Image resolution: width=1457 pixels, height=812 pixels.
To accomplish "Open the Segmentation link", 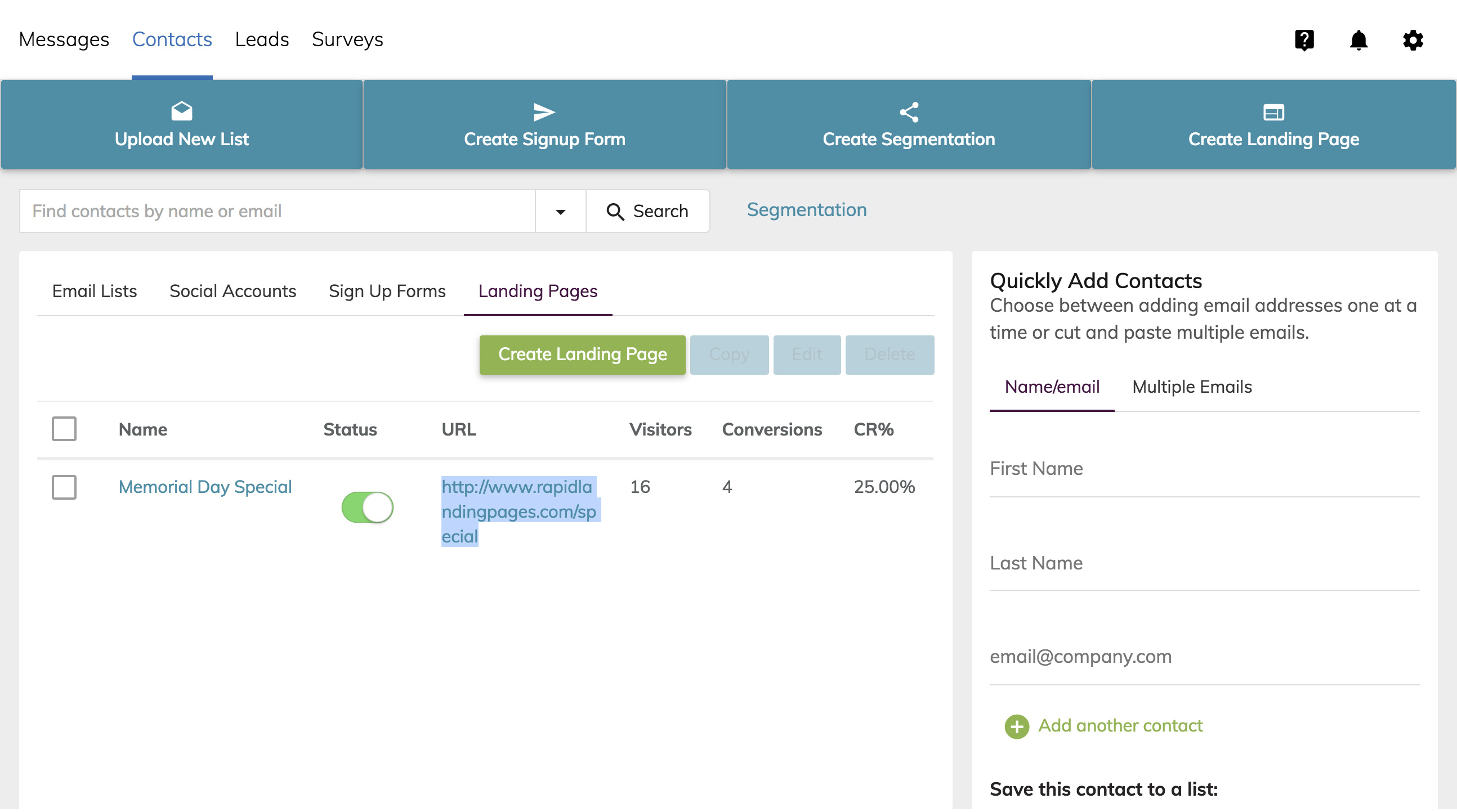I will pyautogui.click(x=807, y=210).
